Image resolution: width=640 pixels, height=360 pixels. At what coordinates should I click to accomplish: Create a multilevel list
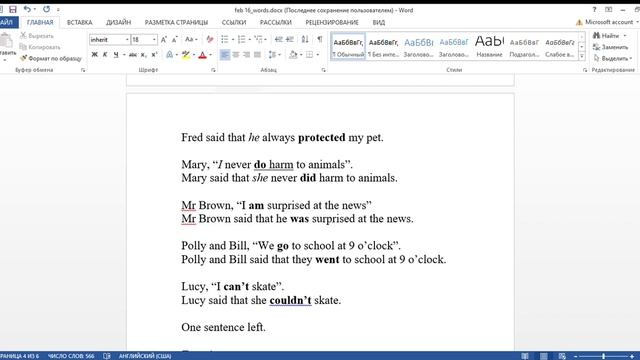tap(258, 40)
